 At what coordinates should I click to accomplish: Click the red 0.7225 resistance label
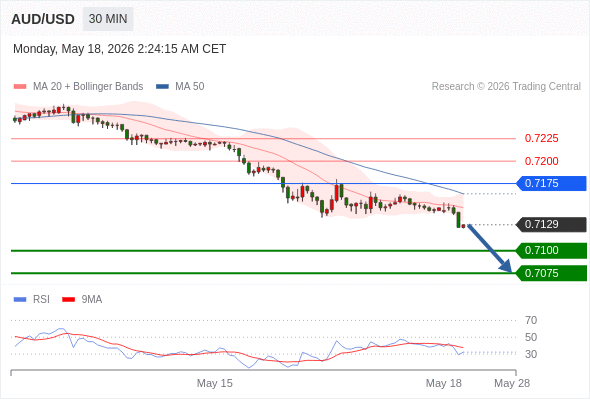pyautogui.click(x=541, y=138)
